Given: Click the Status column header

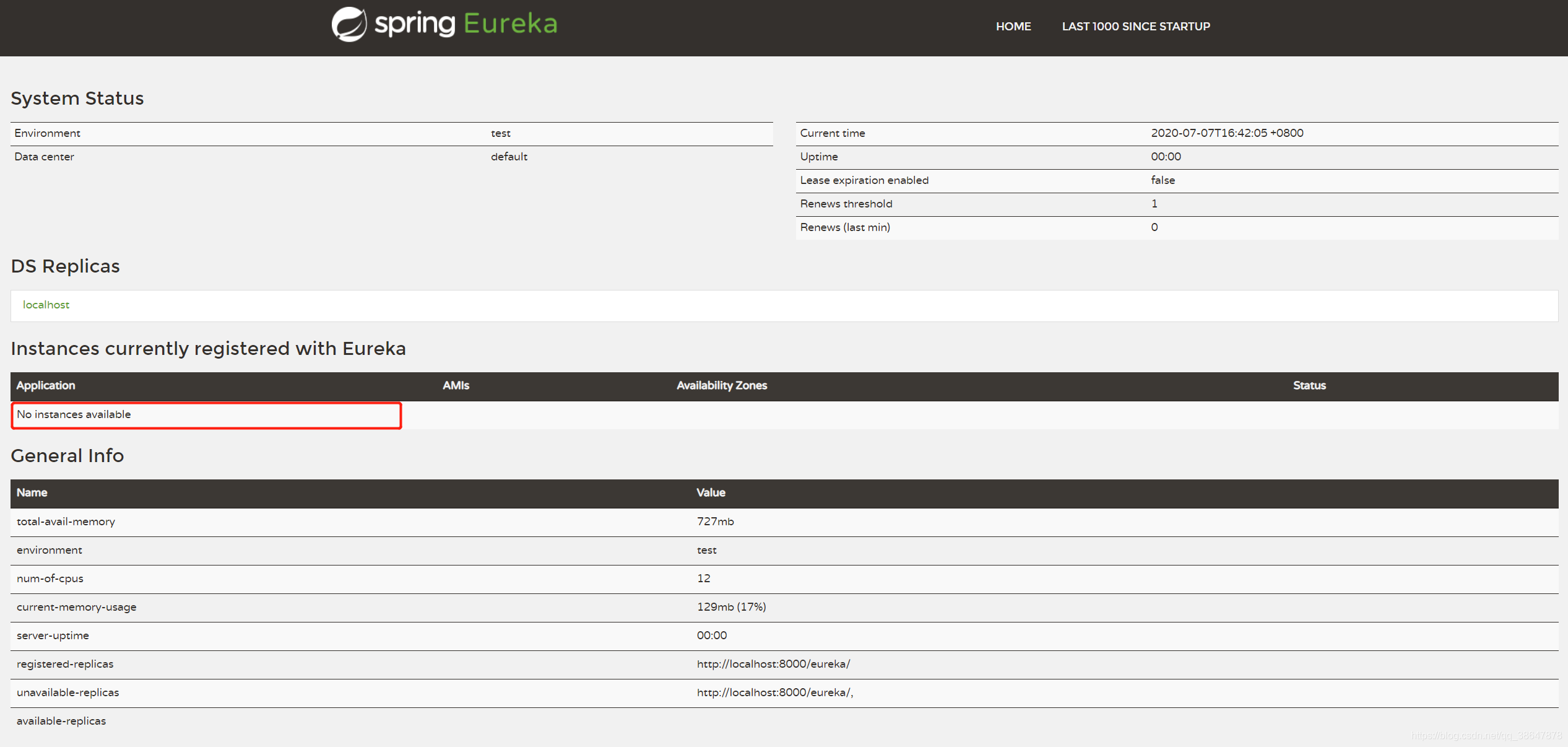Looking at the screenshot, I should tap(1309, 385).
